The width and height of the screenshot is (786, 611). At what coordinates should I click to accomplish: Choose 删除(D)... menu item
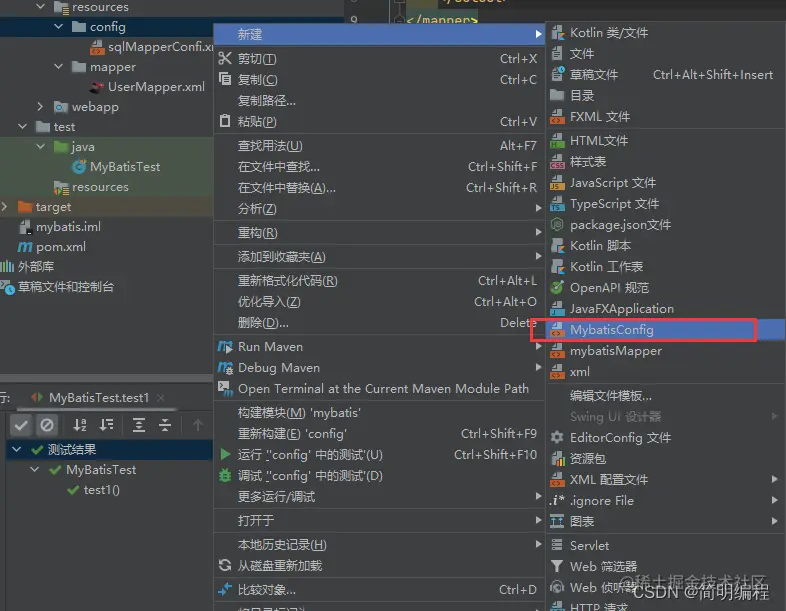tap(379, 323)
